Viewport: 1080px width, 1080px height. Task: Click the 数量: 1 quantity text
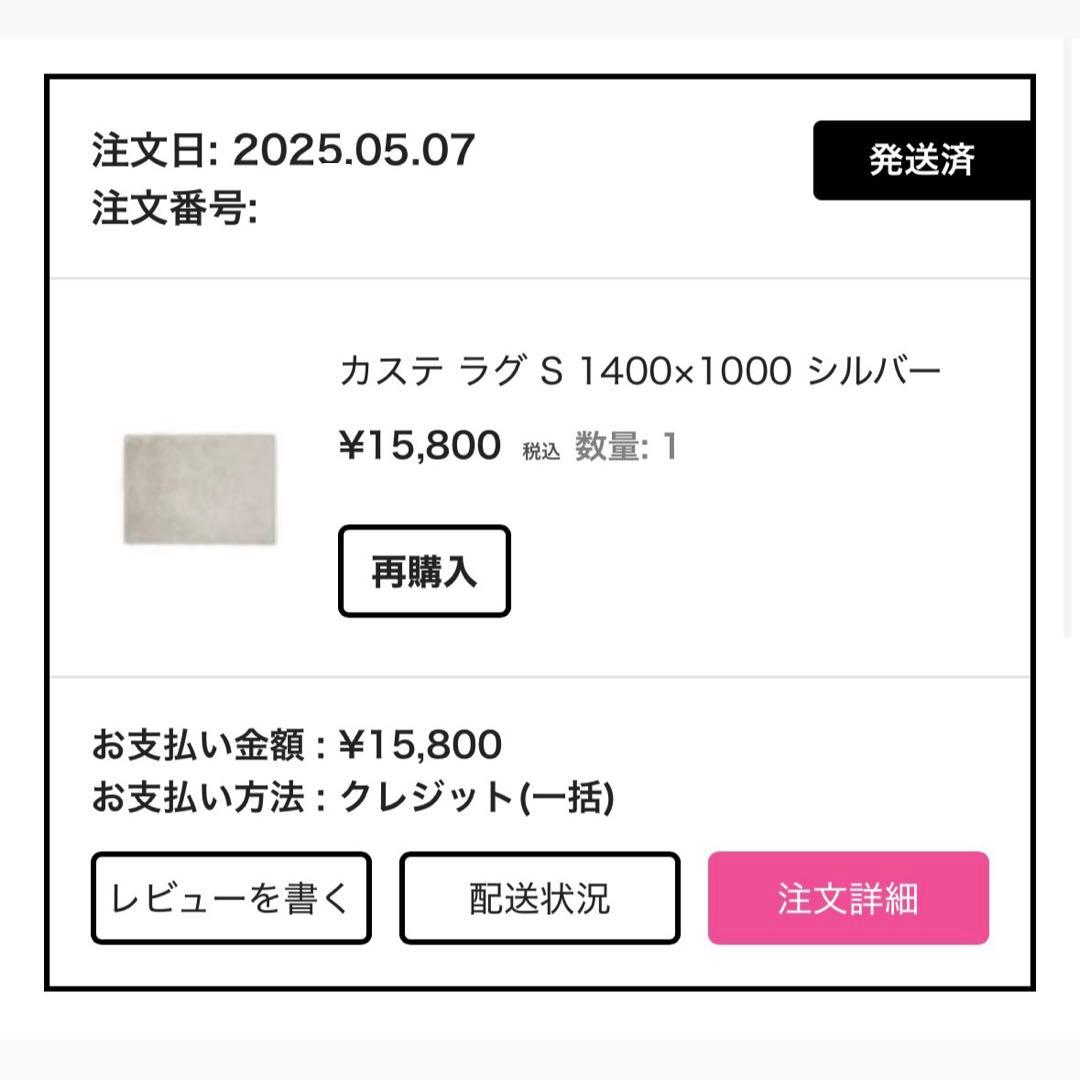(x=626, y=447)
